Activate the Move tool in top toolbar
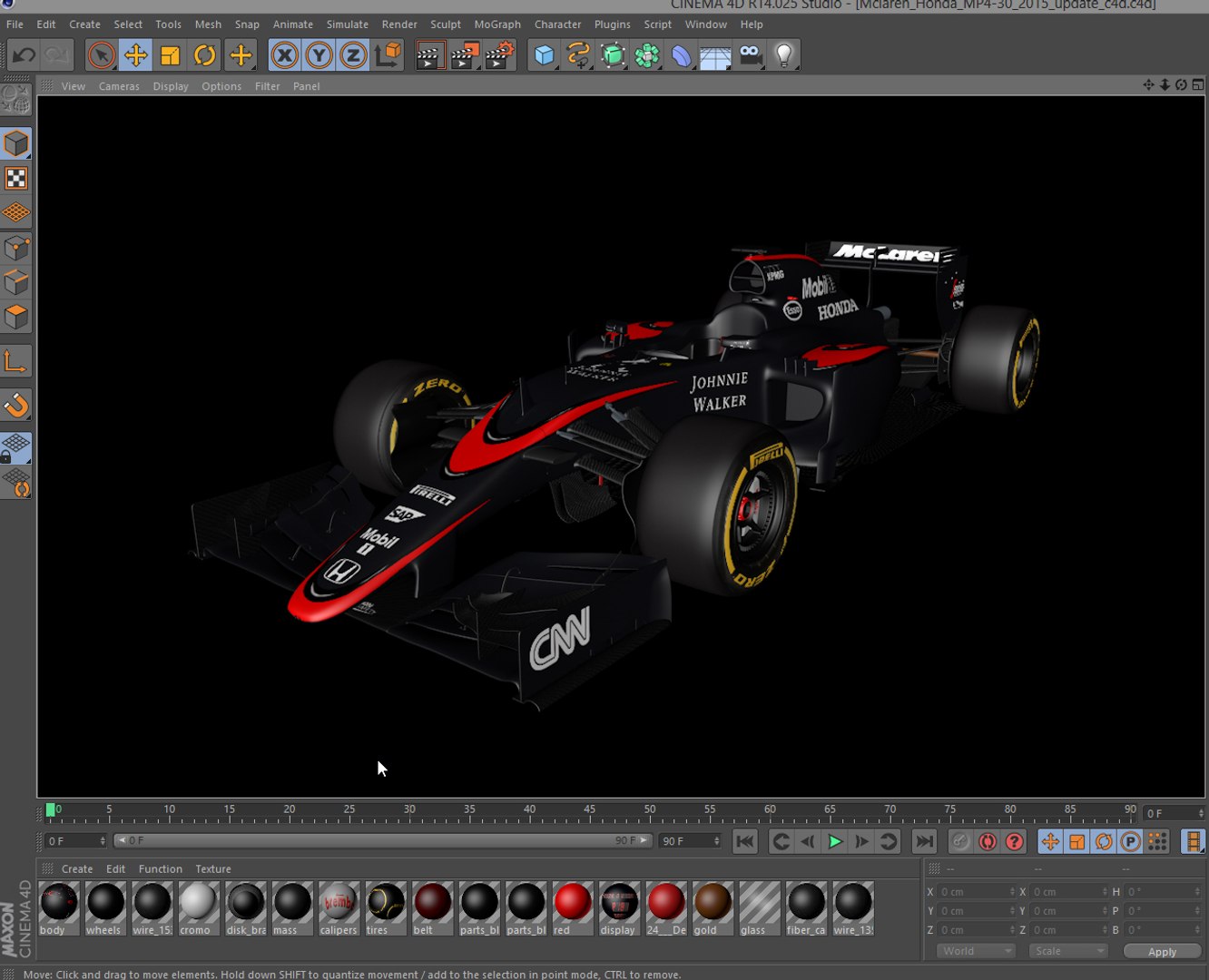1209x980 pixels. tap(136, 55)
